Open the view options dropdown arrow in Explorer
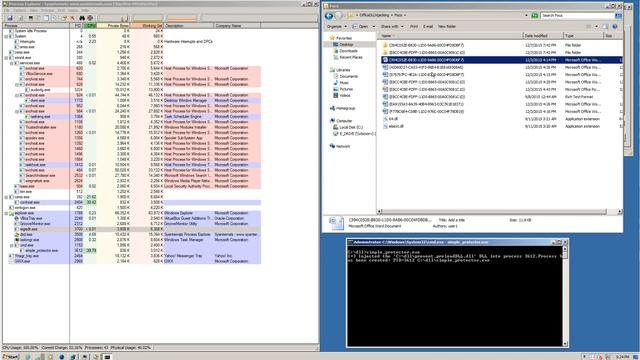Screen dimensions: 640x360 click(596, 27)
